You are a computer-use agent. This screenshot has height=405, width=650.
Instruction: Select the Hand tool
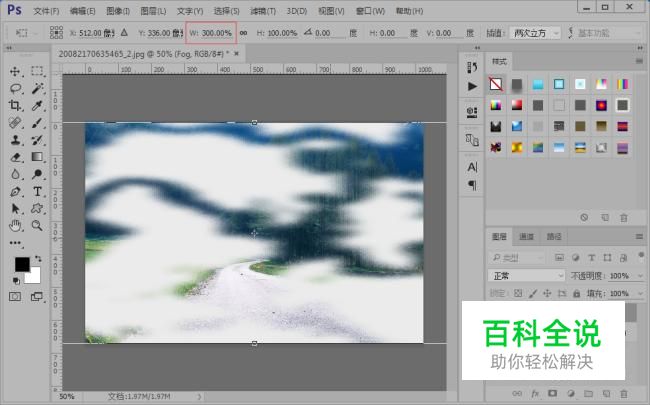pos(15,226)
